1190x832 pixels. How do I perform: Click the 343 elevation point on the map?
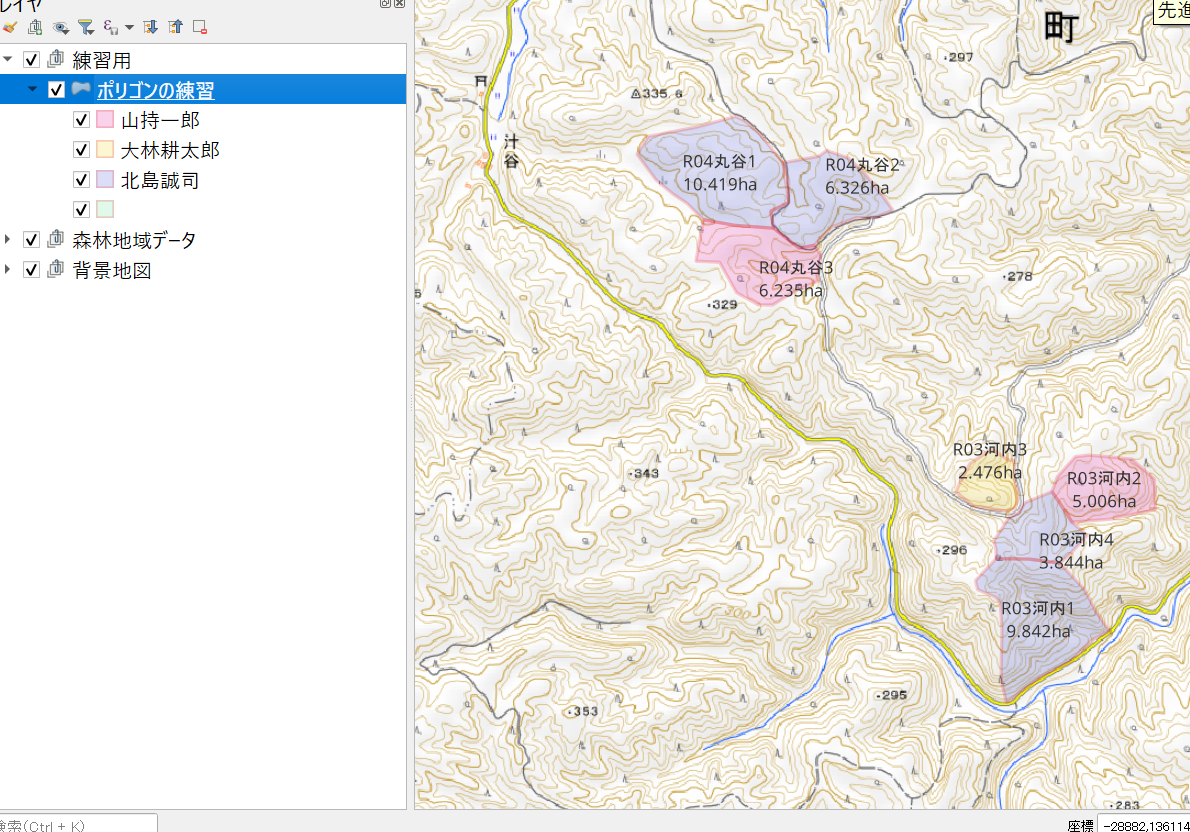644,473
